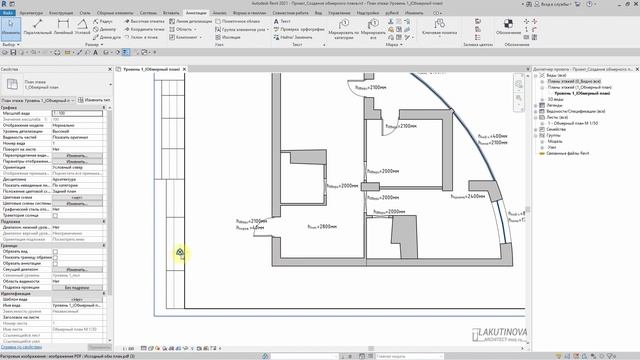
Task: Click the Изменить тип button
Action: [94, 100]
